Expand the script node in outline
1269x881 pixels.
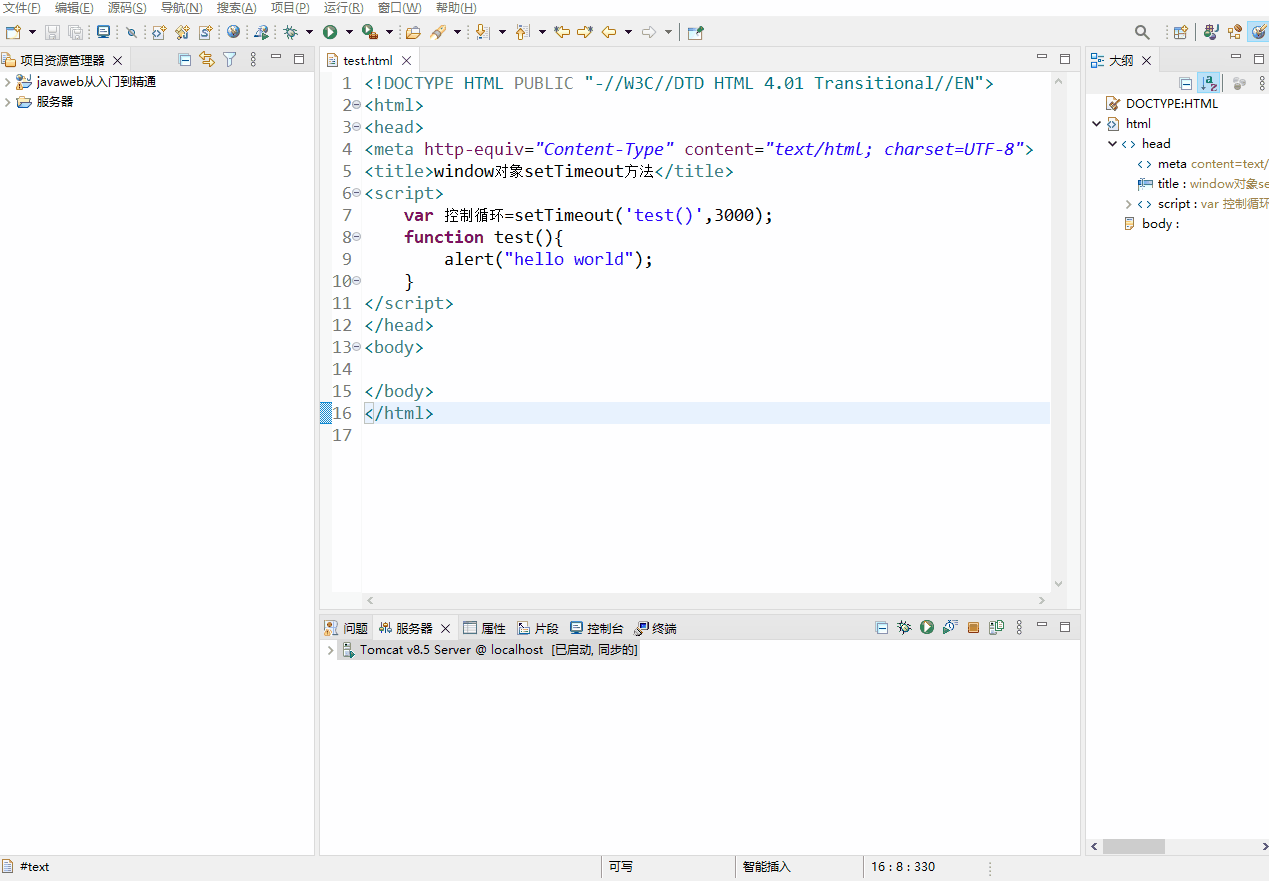click(1128, 204)
